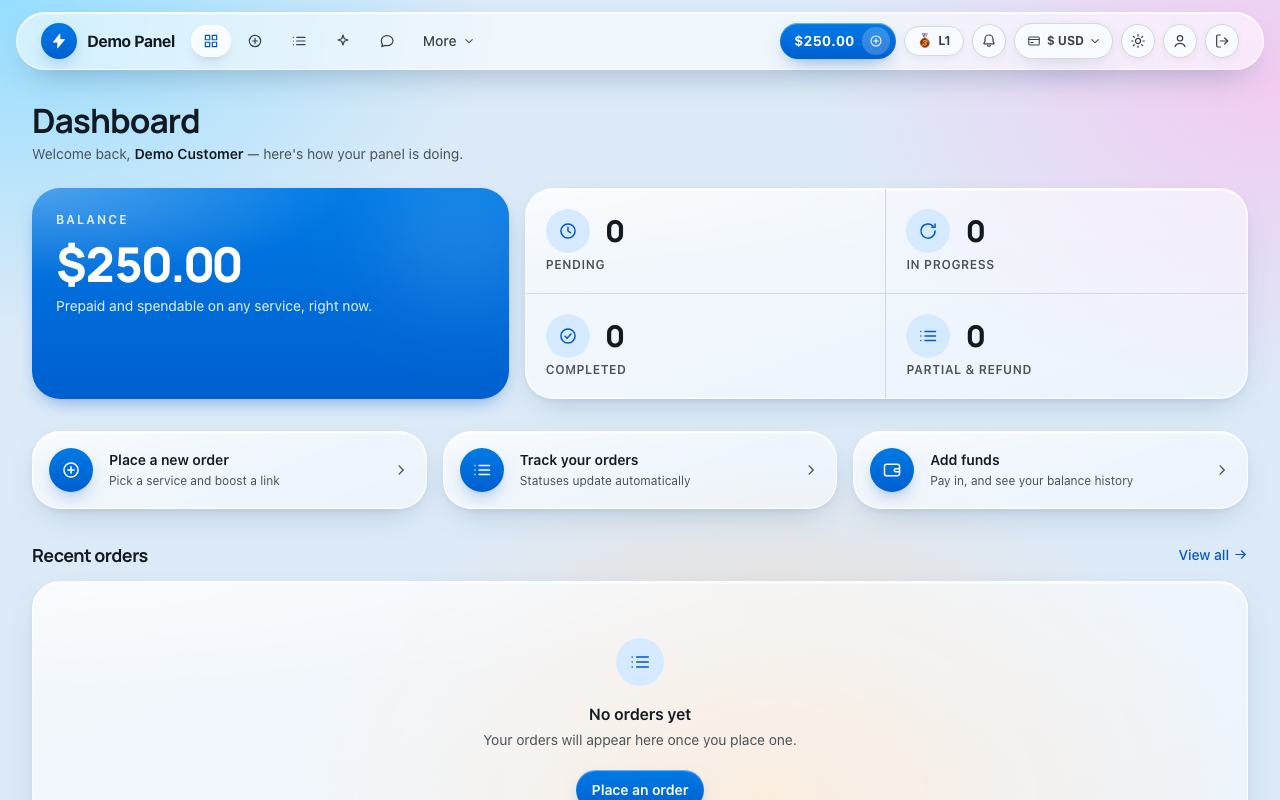Click the wallet icon on Add funds card
Screen dimensions: 1280x800
pyautogui.click(x=892, y=470)
